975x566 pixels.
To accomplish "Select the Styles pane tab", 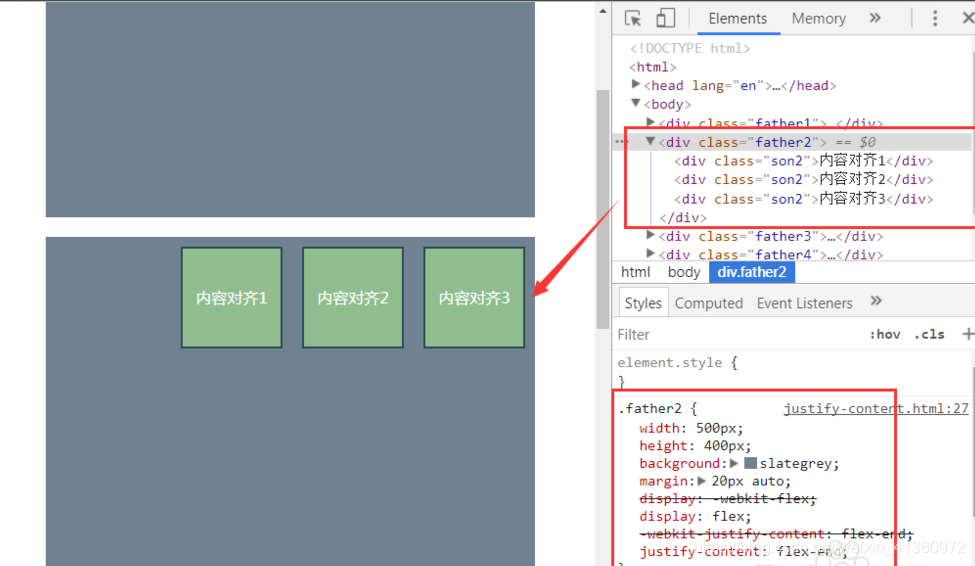I will point(643,303).
